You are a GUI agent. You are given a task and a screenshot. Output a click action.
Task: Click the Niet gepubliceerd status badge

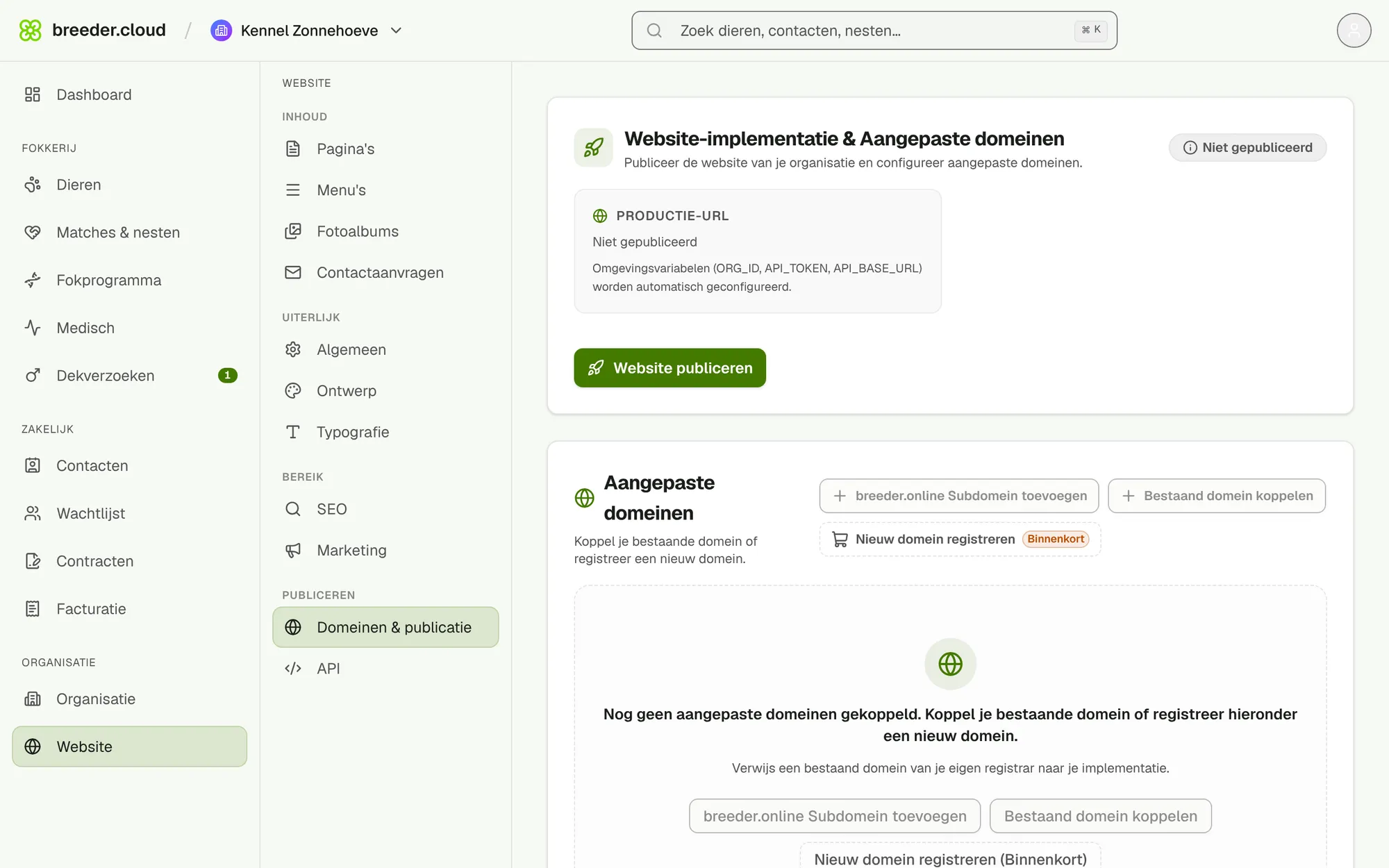point(1247,148)
